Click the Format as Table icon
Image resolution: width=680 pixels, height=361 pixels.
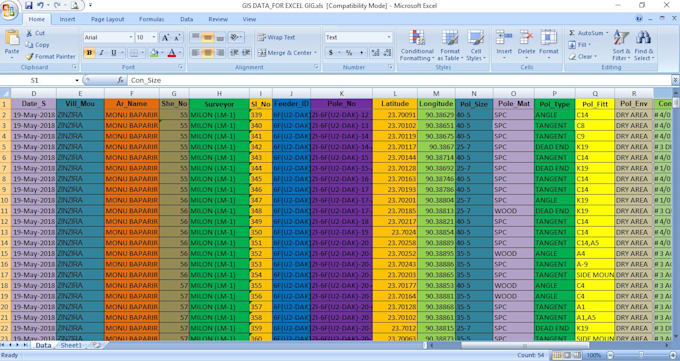450,37
